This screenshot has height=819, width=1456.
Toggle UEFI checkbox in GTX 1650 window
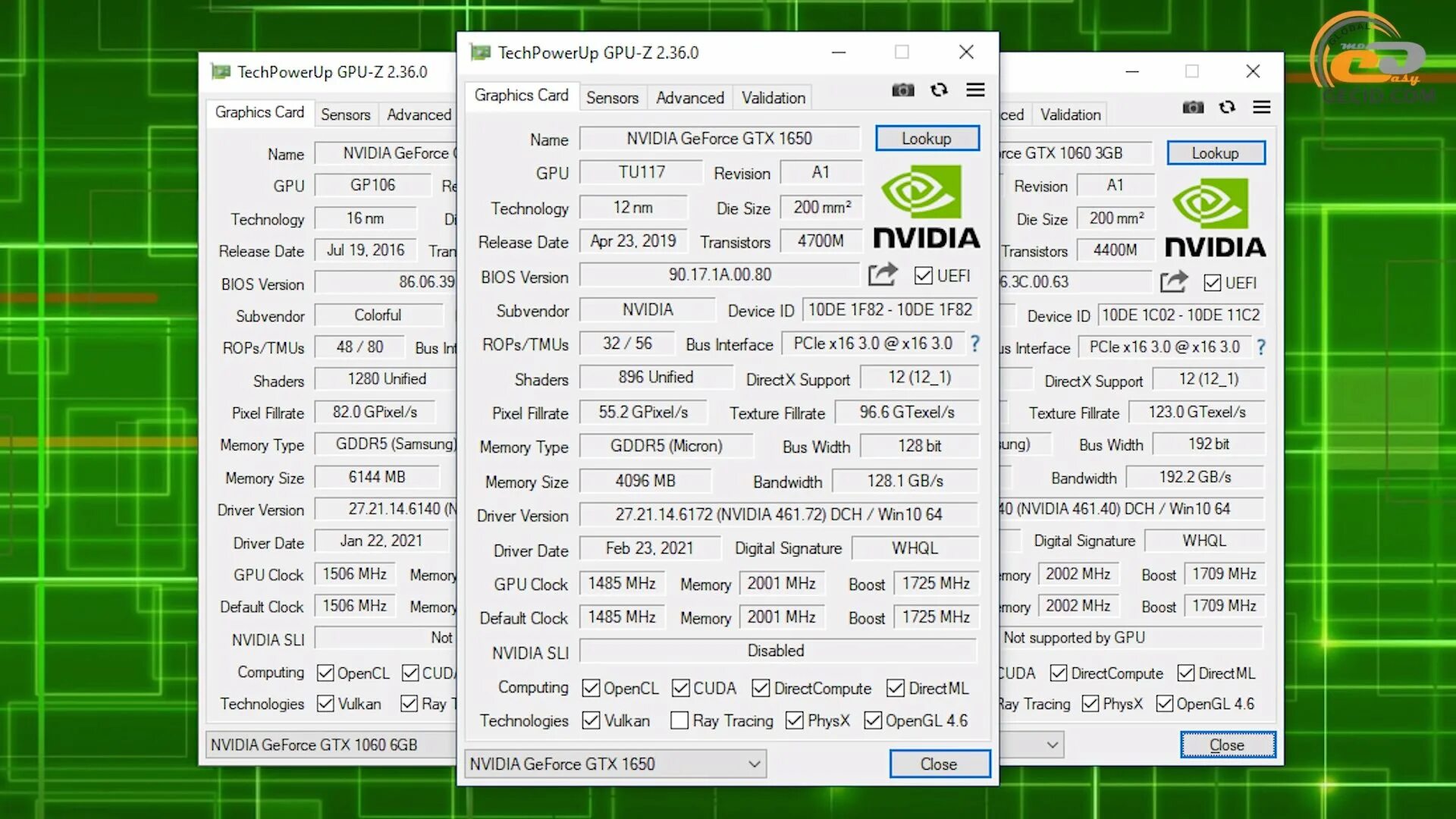923,276
